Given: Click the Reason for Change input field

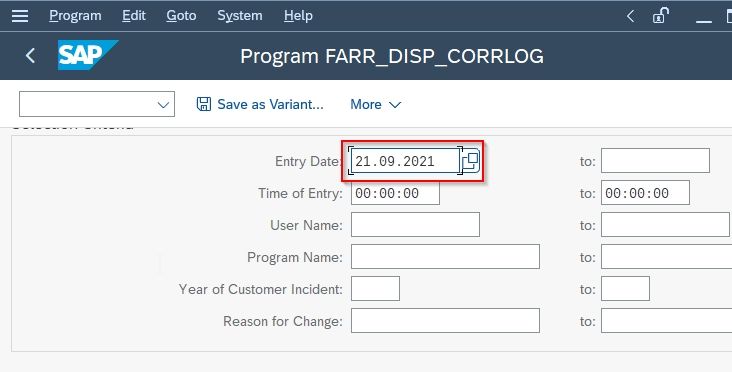Looking at the screenshot, I should 445,320.
